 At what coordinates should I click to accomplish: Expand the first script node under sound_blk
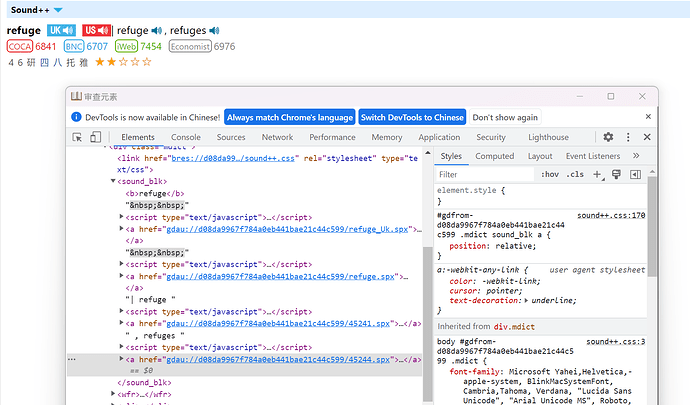pos(121,217)
